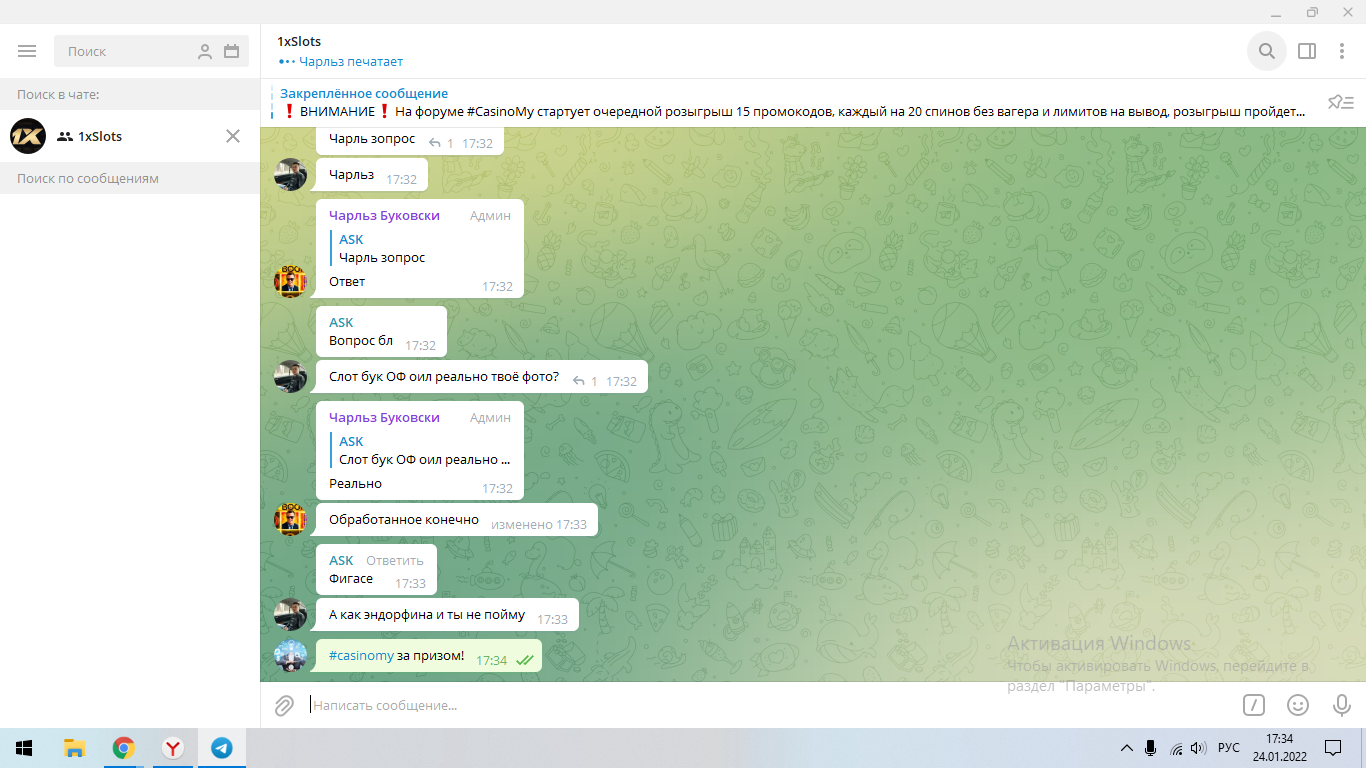Open Yandex Browser from the taskbar

click(172, 748)
